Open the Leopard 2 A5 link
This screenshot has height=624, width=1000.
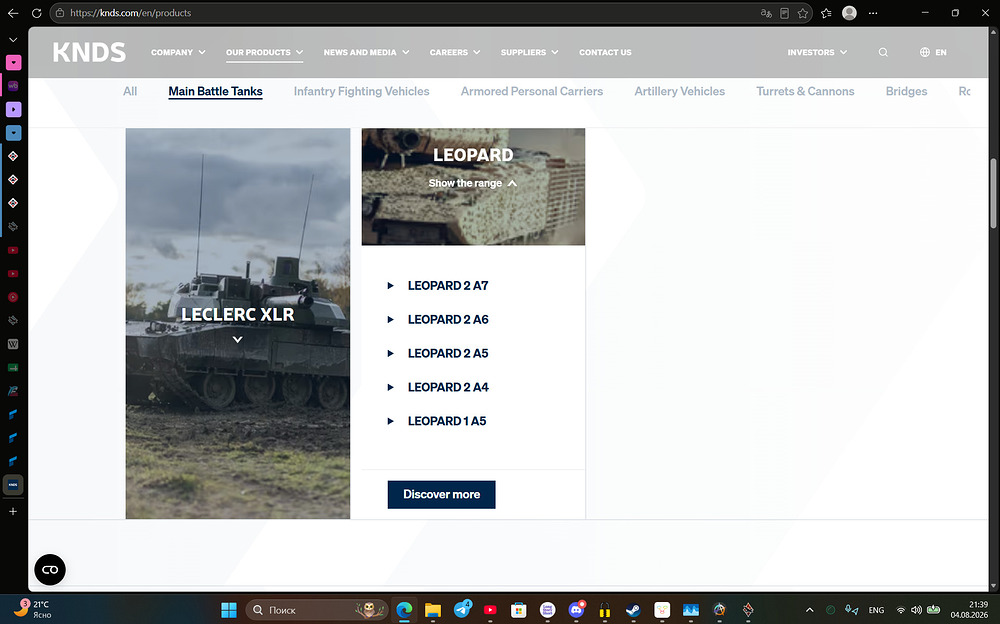[x=448, y=353]
